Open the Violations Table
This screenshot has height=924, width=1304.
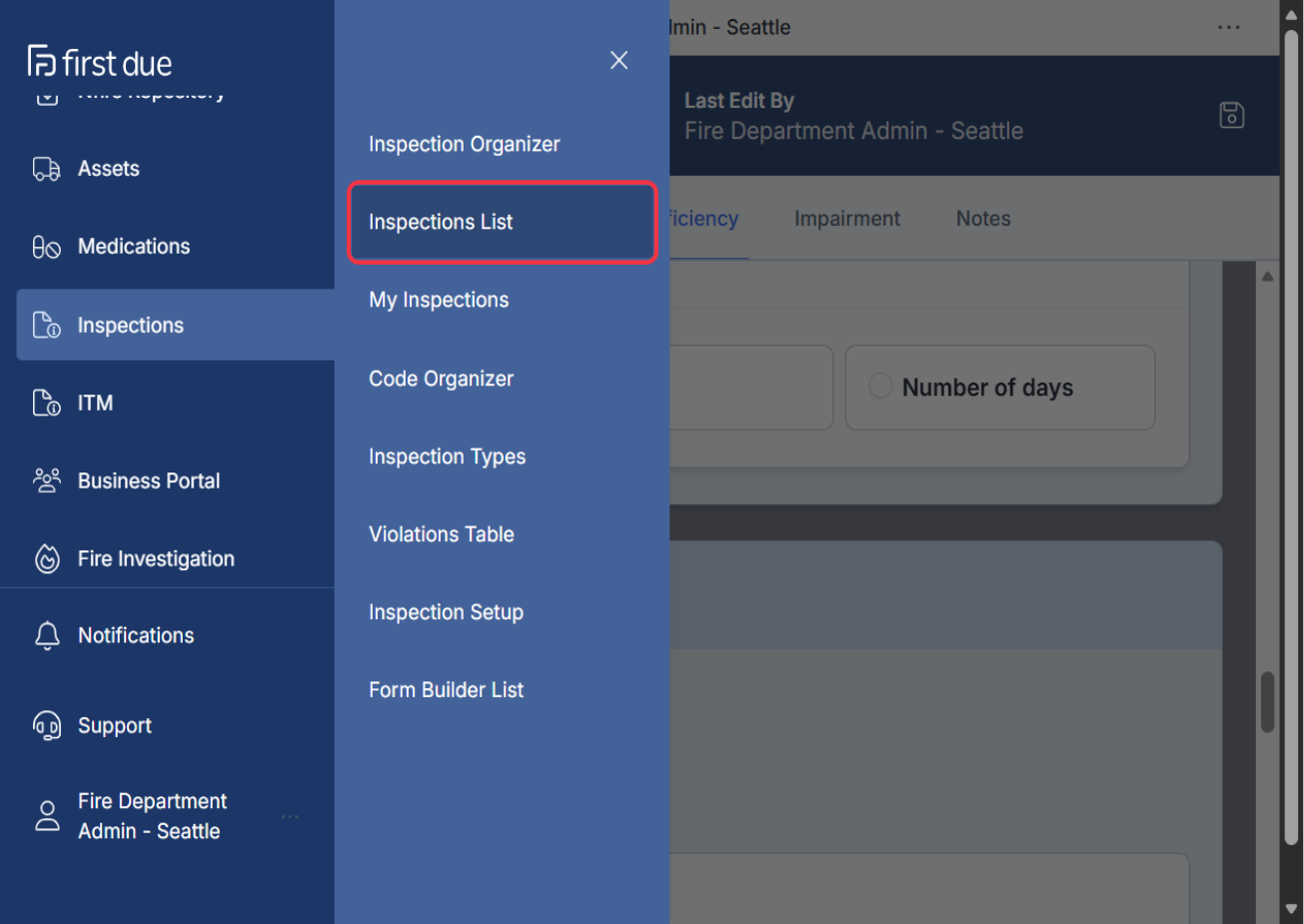point(441,533)
